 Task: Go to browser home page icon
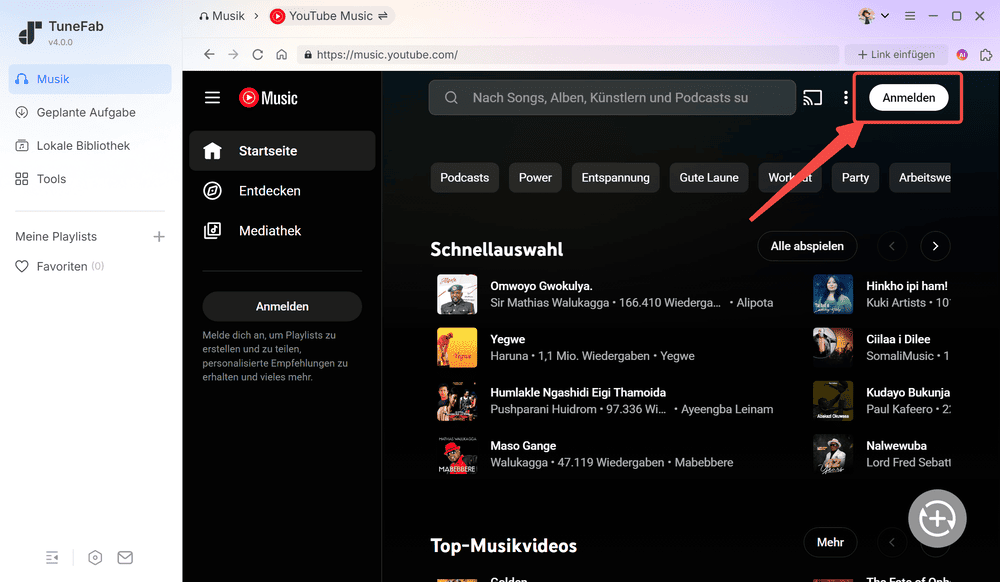[282, 55]
